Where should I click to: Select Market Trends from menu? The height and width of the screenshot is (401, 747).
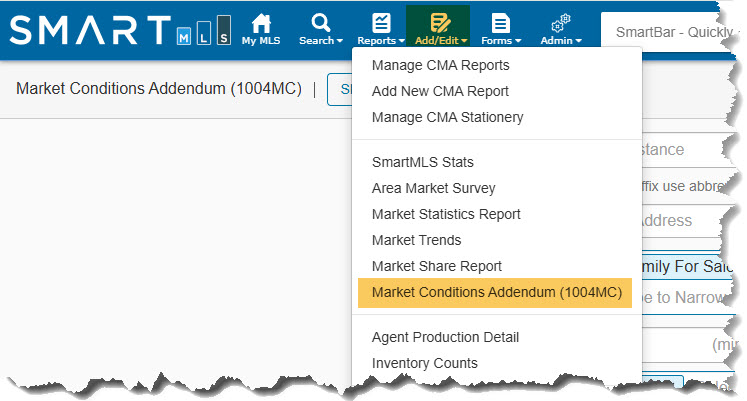pyautogui.click(x=416, y=240)
